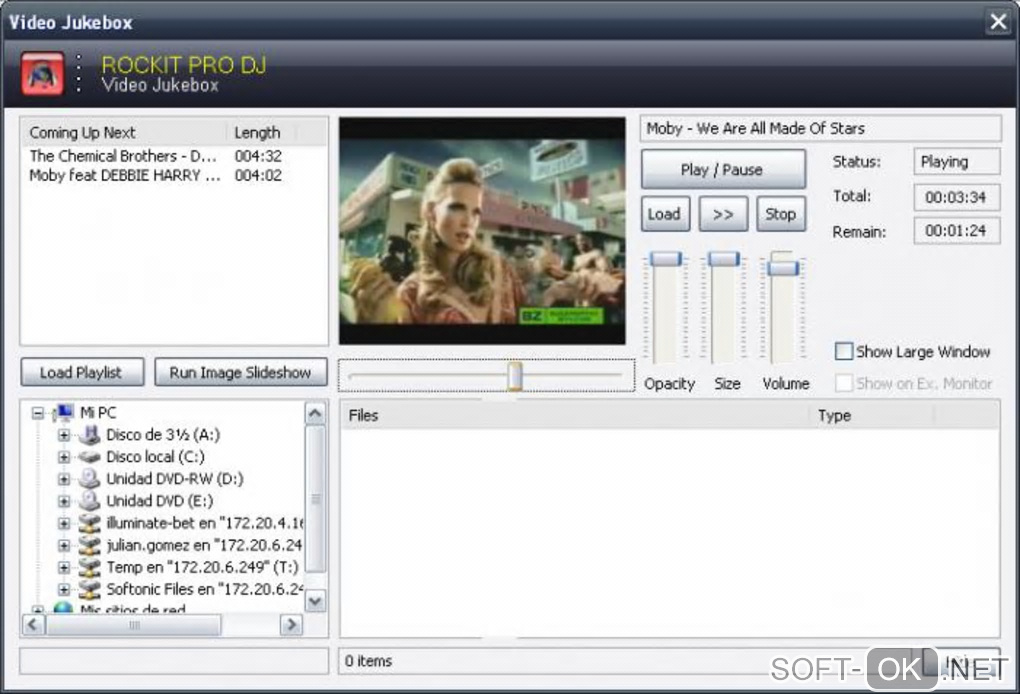This screenshot has height=694, width=1020.
Task: Click folder tree horizontal scroll left arrow
Action: point(34,625)
